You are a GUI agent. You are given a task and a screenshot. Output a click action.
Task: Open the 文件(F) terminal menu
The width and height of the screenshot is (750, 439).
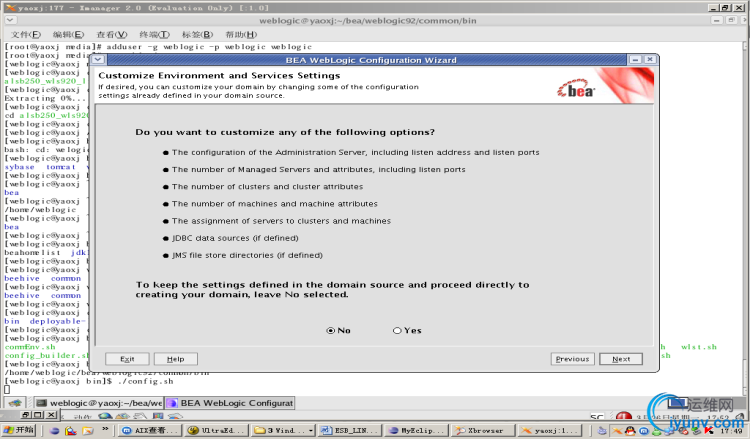coord(26,34)
